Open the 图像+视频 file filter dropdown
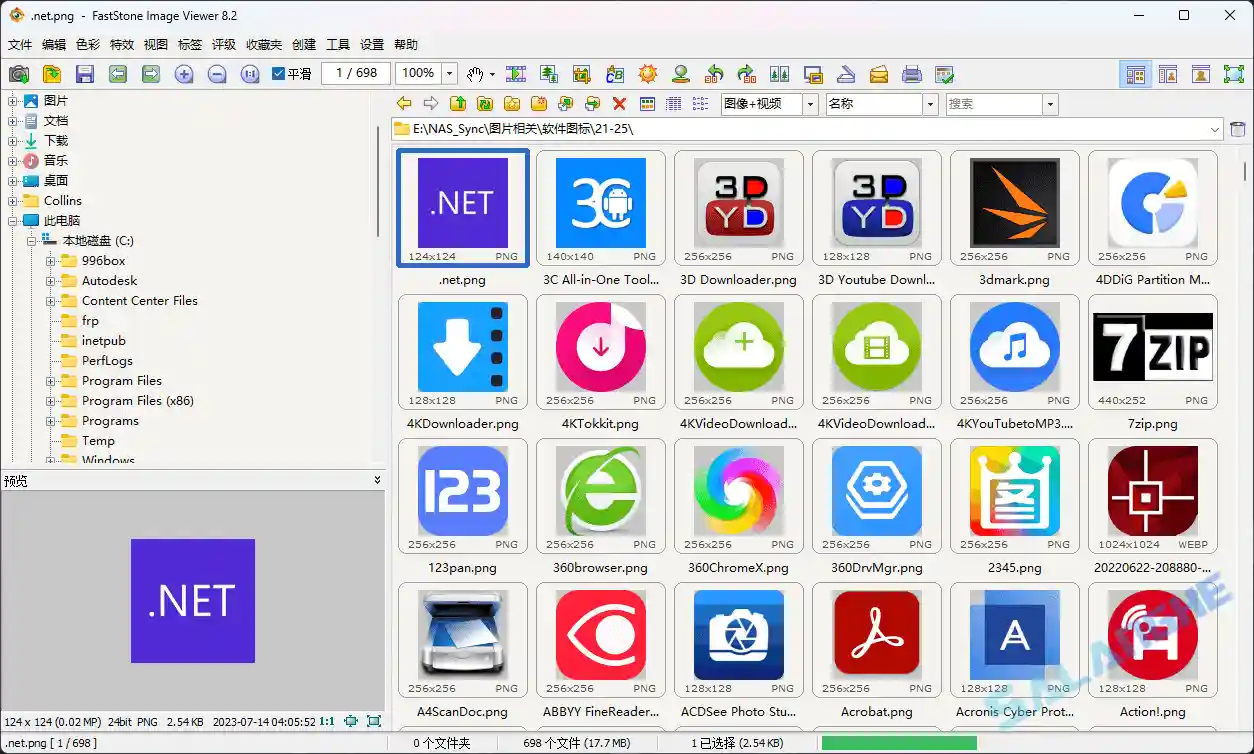This screenshot has height=754, width=1254. [x=808, y=103]
